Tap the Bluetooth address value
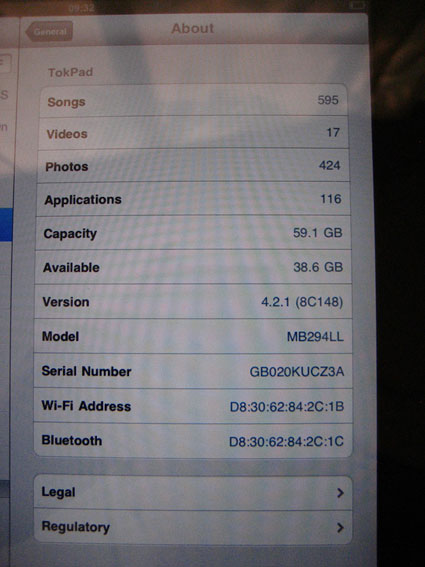The image size is (425, 567). tap(286, 441)
